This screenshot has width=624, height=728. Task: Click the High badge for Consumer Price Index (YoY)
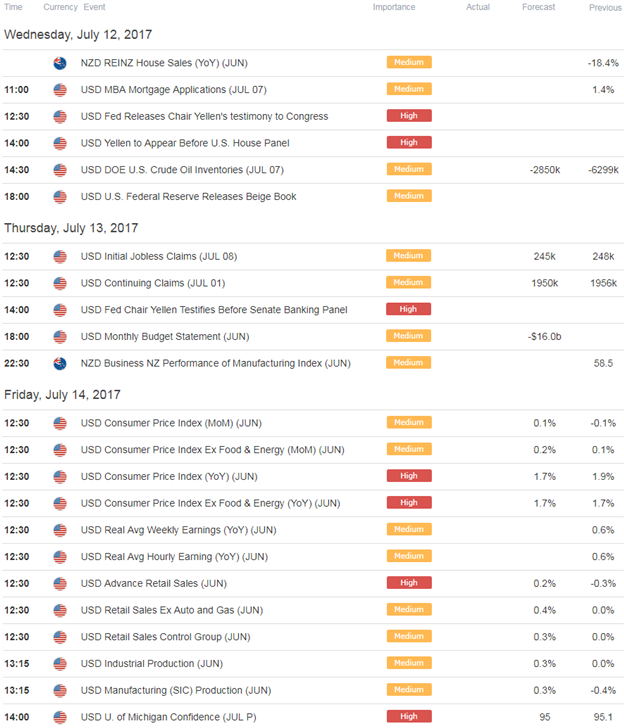click(409, 476)
